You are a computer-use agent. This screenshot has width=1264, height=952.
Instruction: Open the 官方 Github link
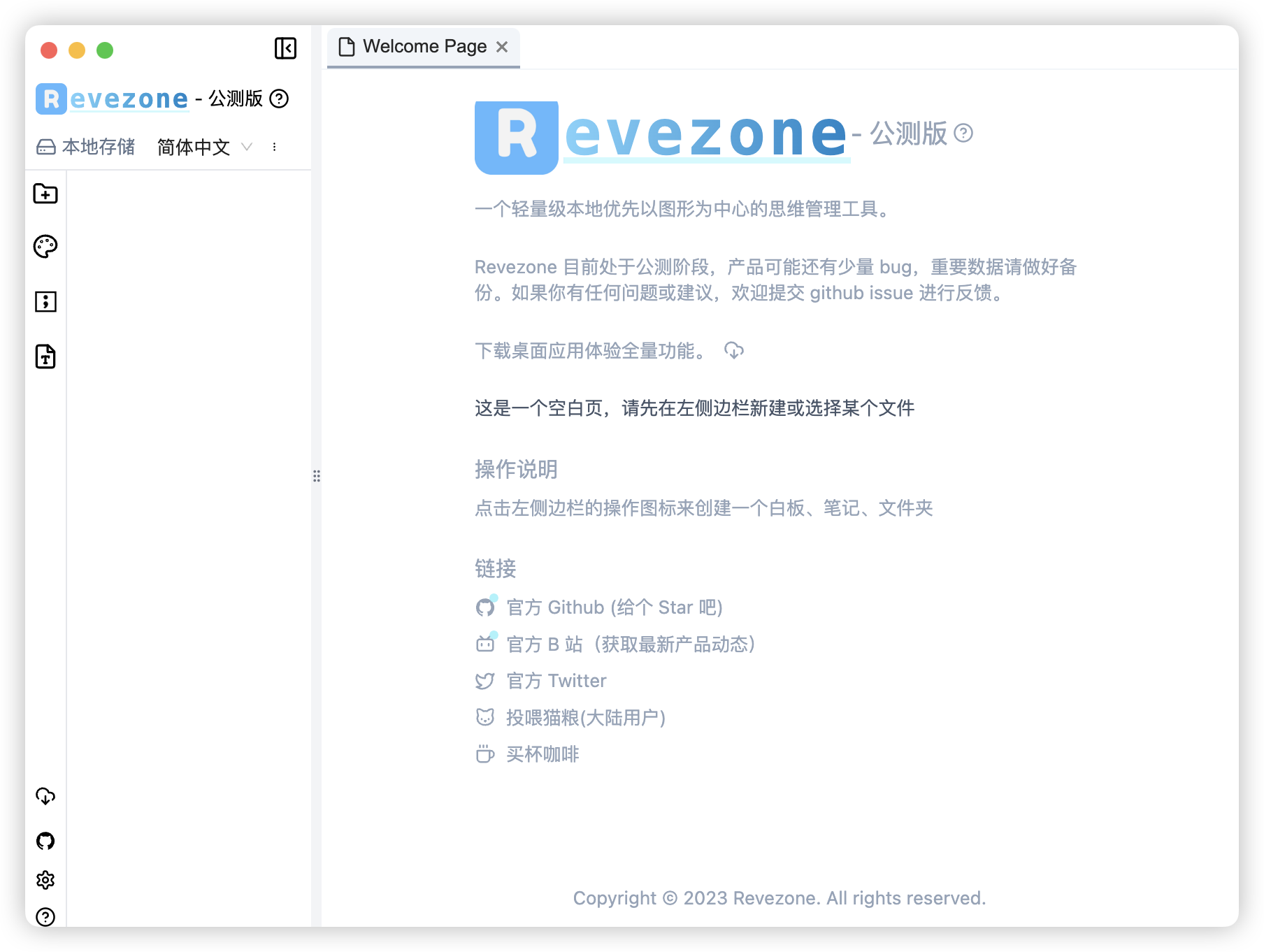(615, 607)
